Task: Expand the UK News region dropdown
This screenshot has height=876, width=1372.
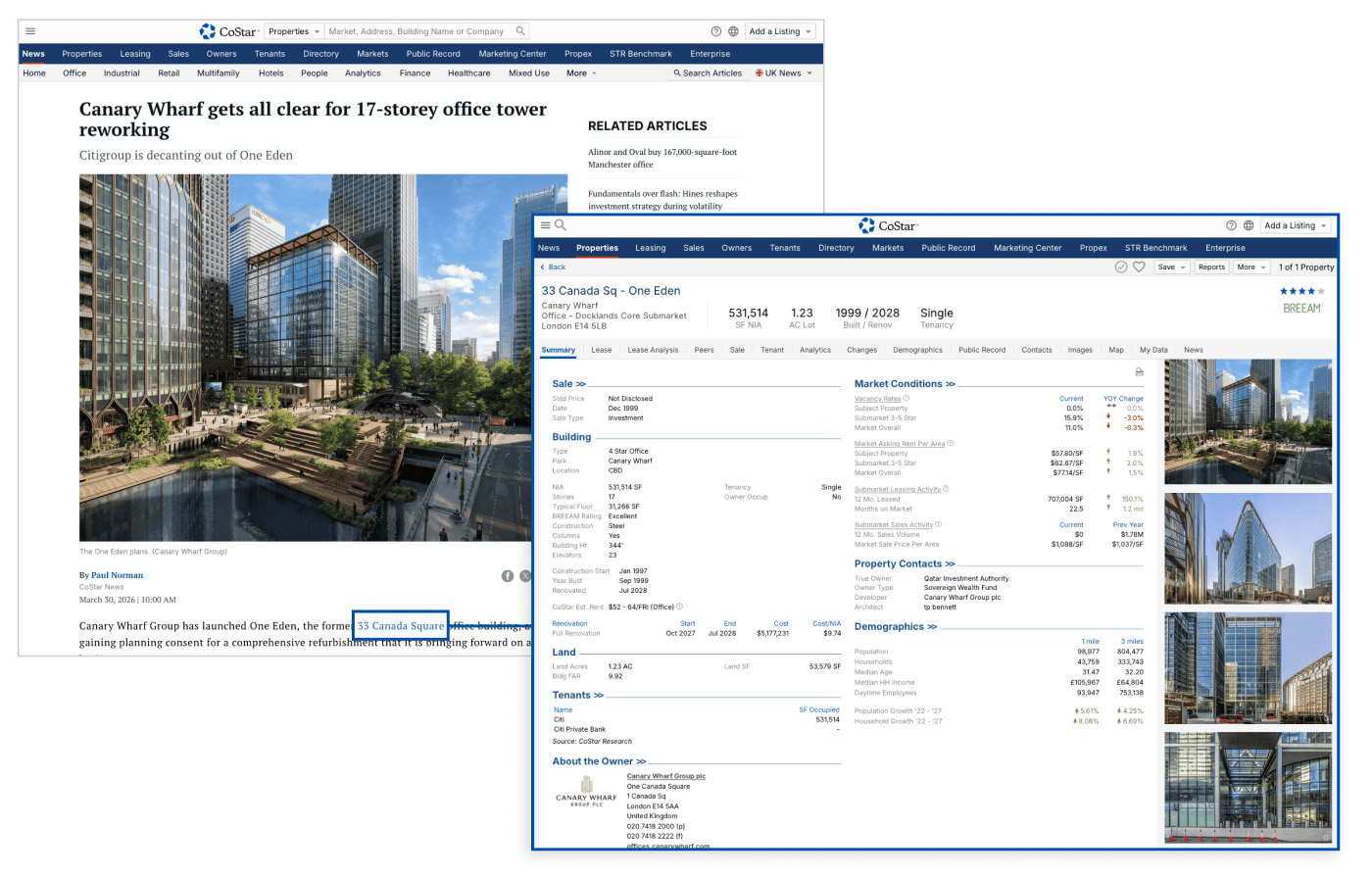Action: (783, 73)
